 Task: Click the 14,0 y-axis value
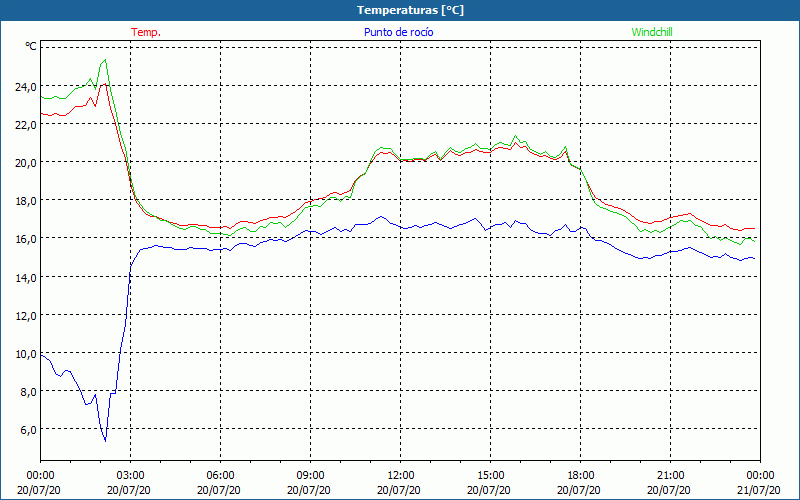pos(26,278)
